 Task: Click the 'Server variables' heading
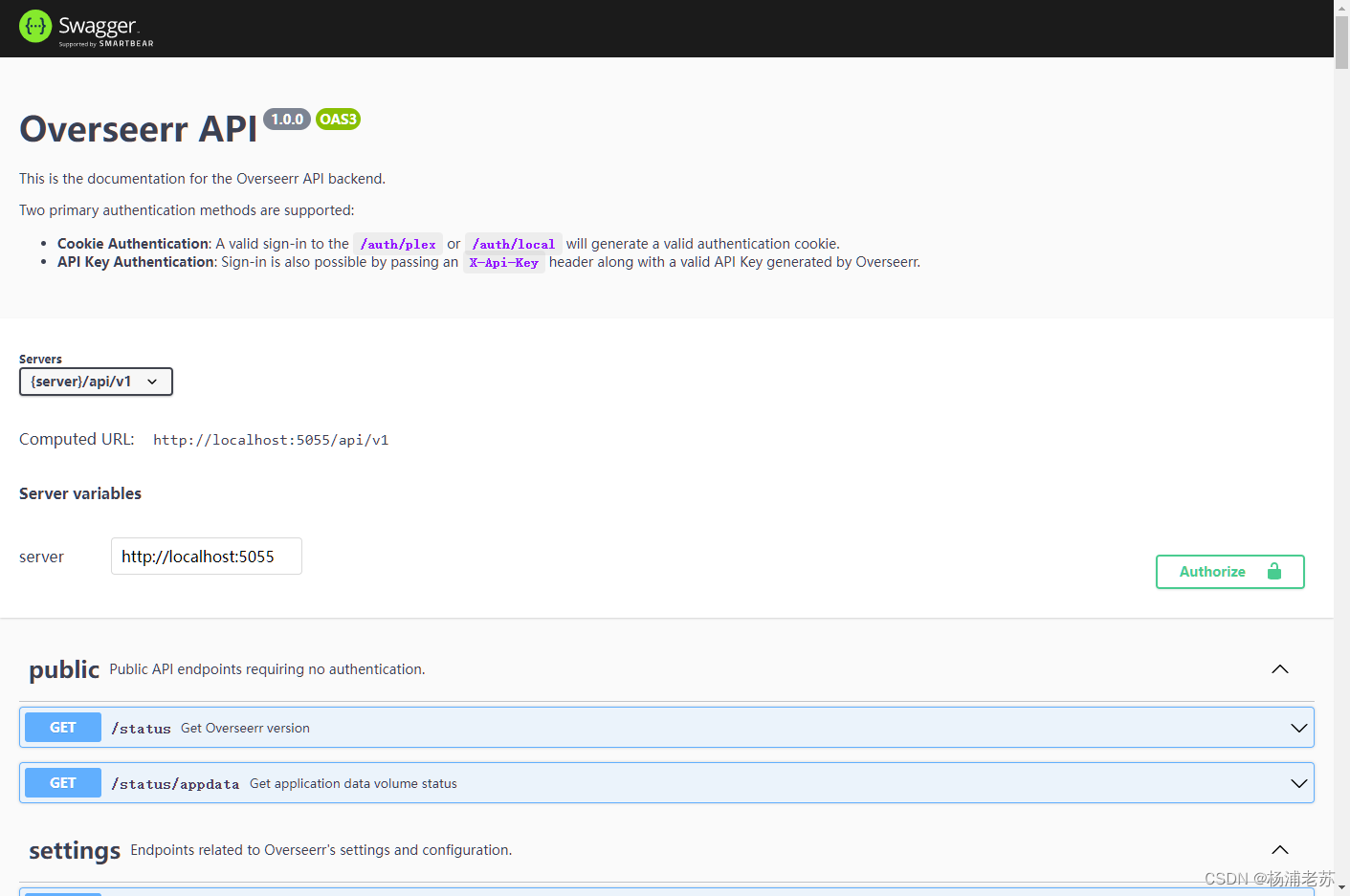[80, 493]
